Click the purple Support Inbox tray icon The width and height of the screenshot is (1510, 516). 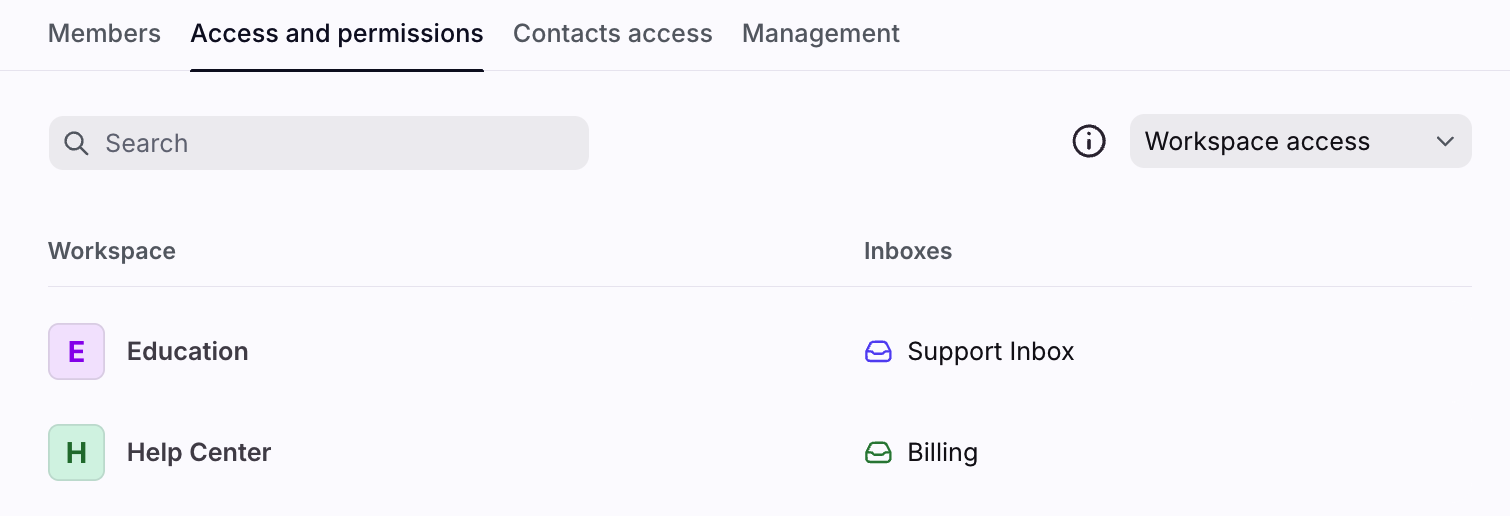[x=878, y=352]
